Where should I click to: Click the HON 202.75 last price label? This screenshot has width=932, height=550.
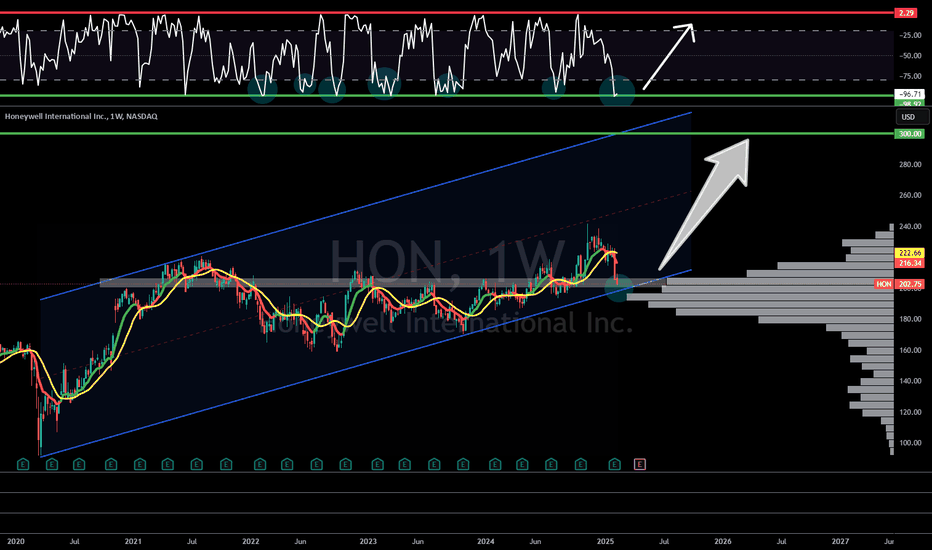pos(899,284)
